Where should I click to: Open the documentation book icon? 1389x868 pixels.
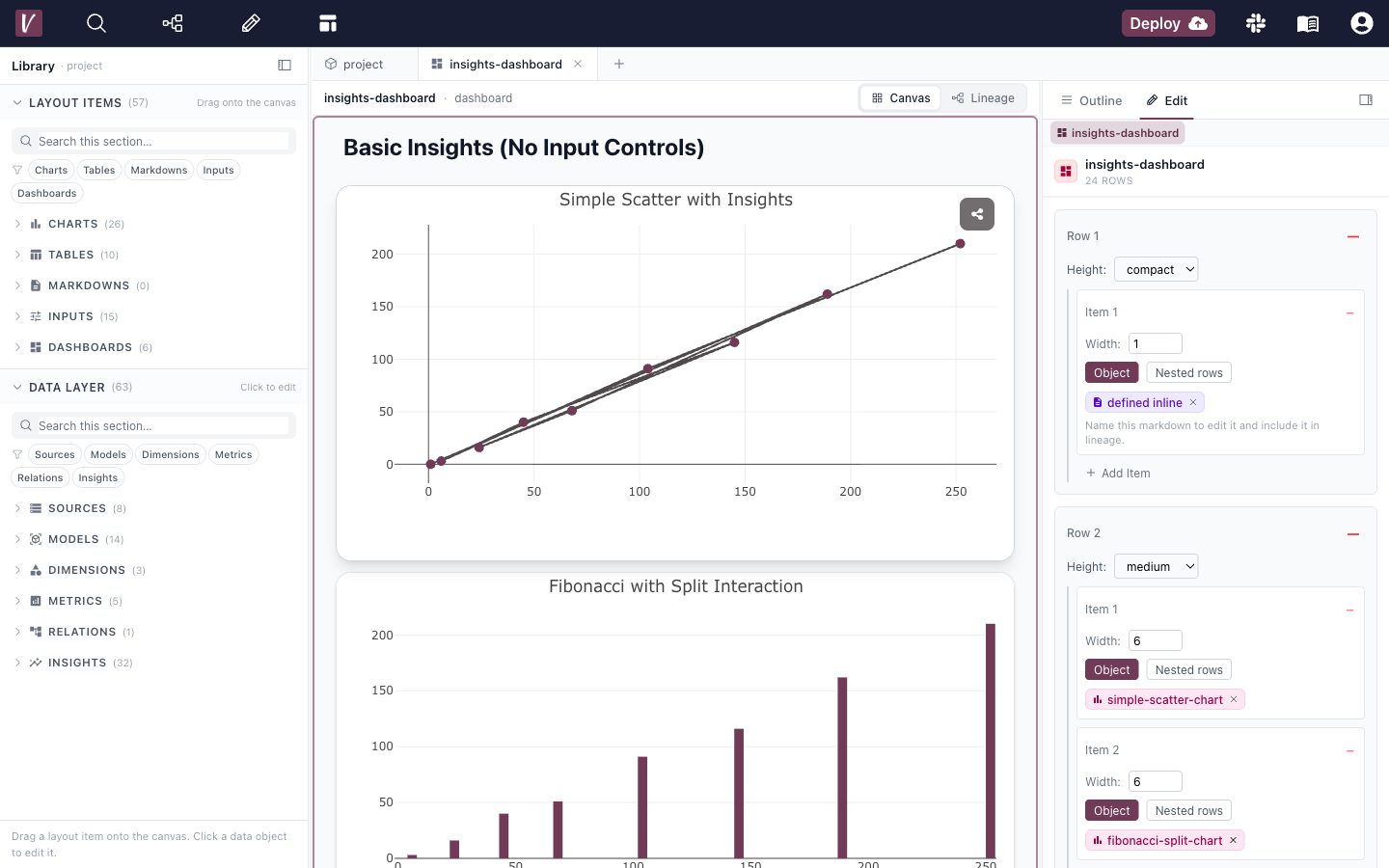(x=1308, y=23)
